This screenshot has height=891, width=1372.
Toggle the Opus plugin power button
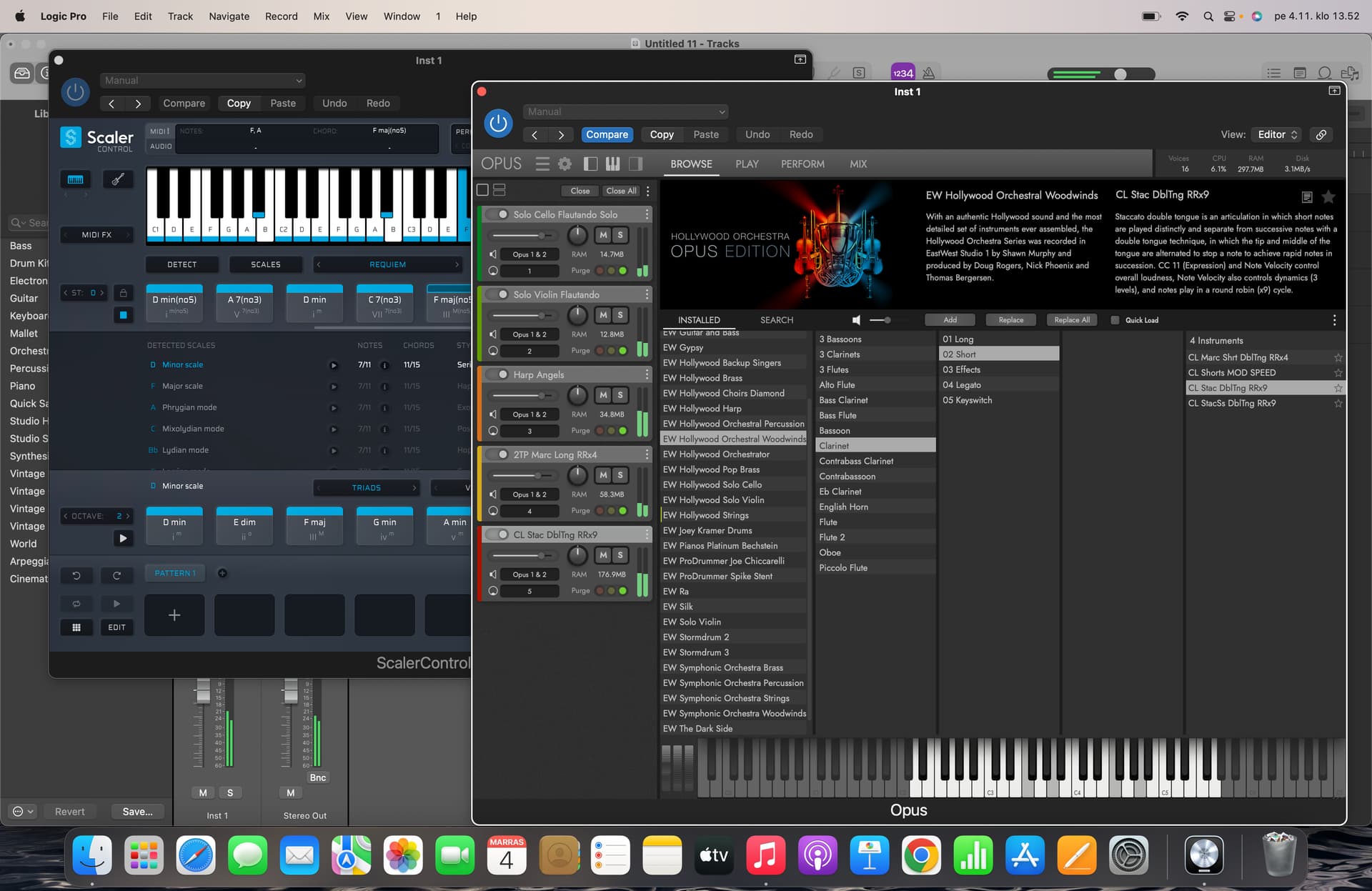pyautogui.click(x=498, y=124)
